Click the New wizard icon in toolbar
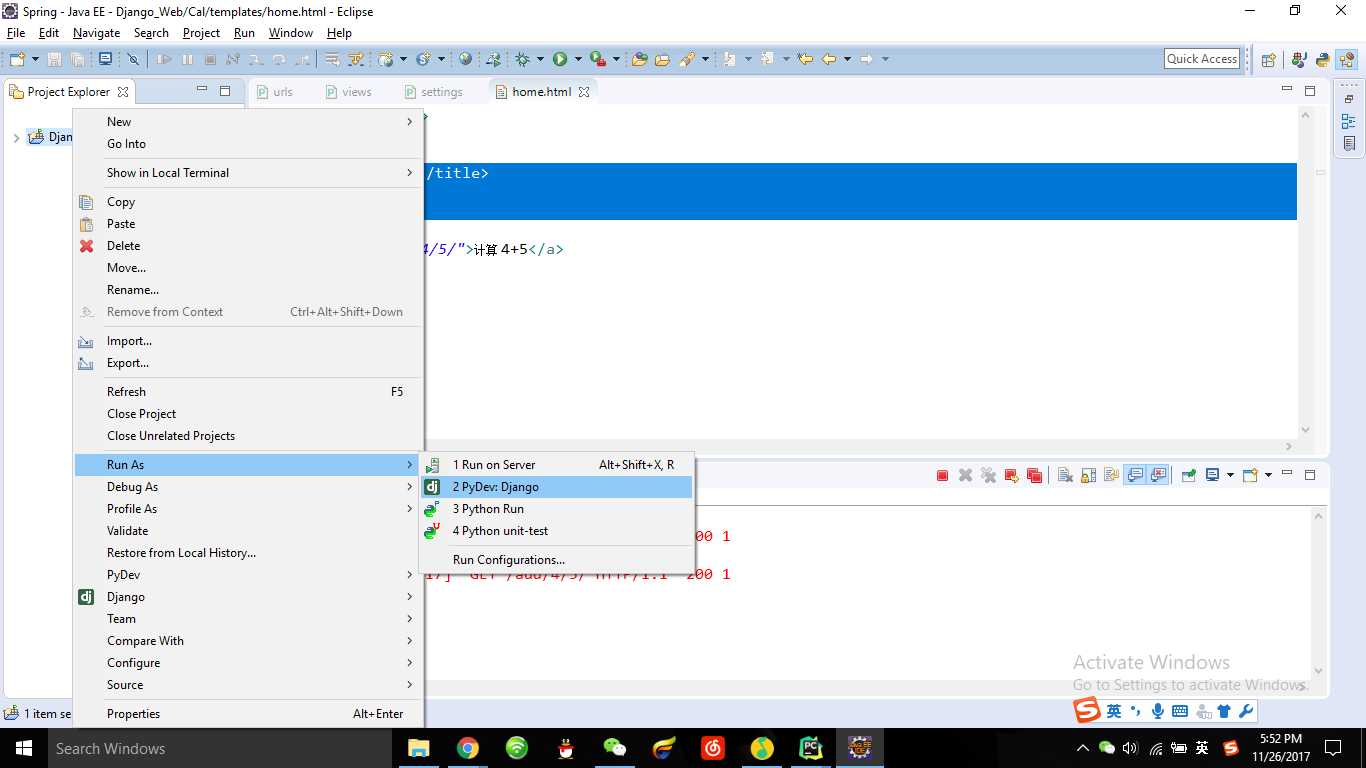 17,59
